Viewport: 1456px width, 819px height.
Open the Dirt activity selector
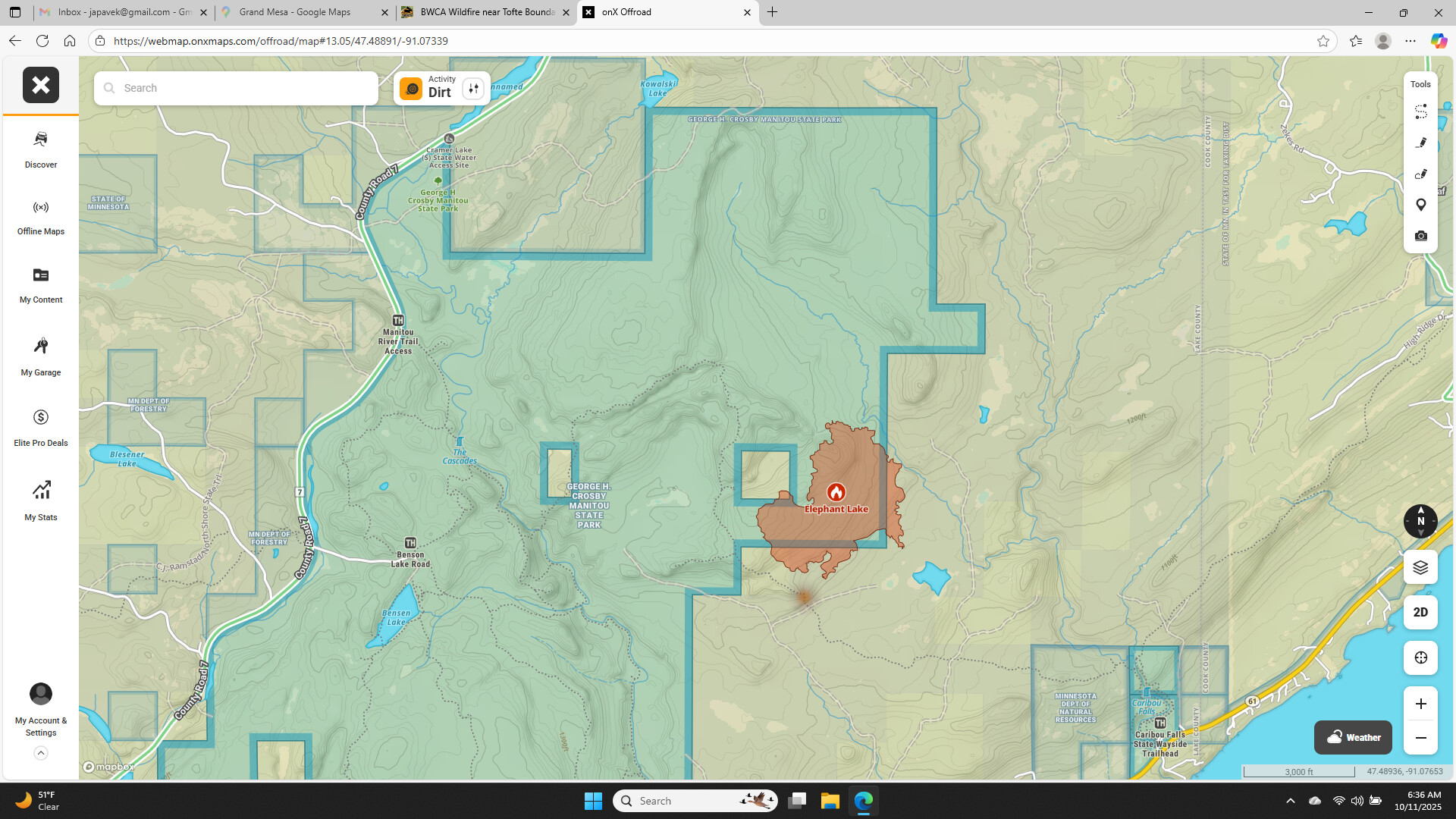(430, 88)
